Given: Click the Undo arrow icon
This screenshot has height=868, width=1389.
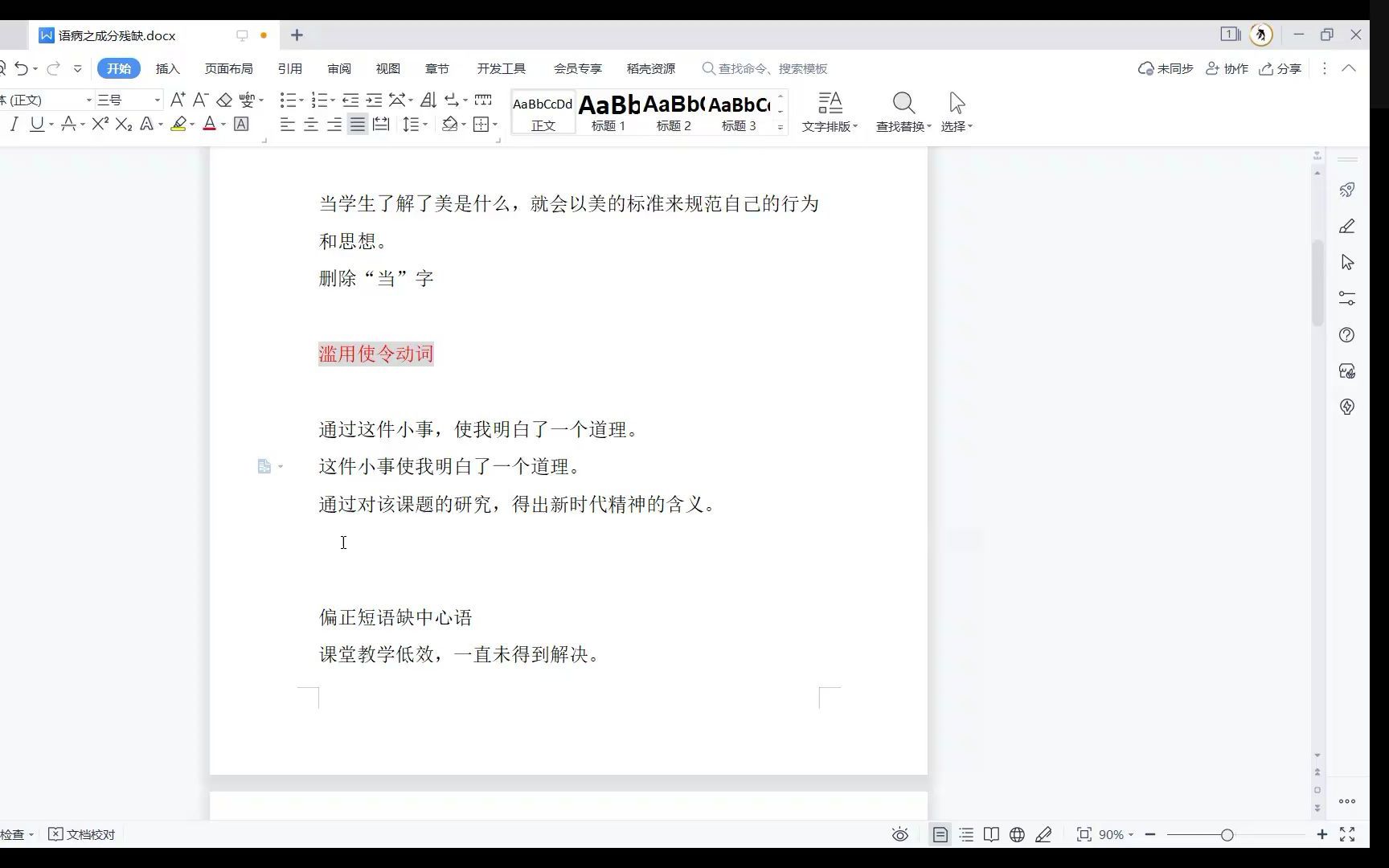Looking at the screenshot, I should [x=22, y=68].
